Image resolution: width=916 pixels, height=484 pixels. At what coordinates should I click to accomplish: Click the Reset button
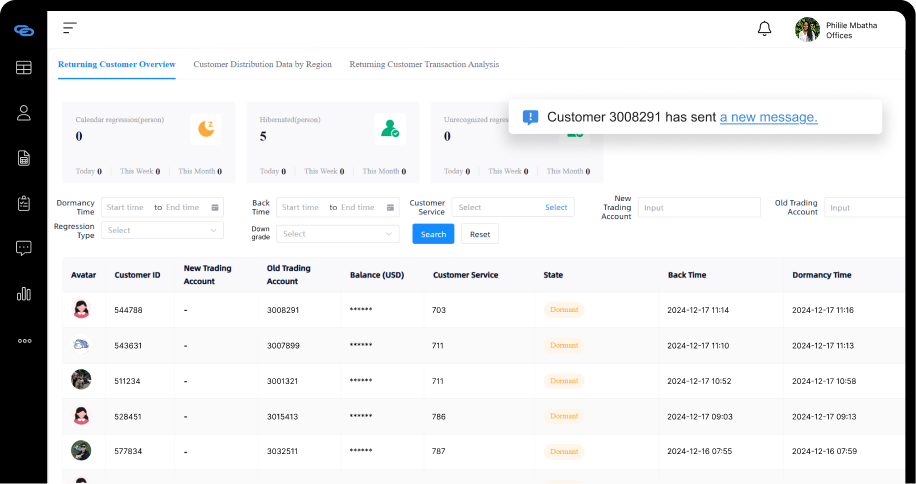pos(480,234)
